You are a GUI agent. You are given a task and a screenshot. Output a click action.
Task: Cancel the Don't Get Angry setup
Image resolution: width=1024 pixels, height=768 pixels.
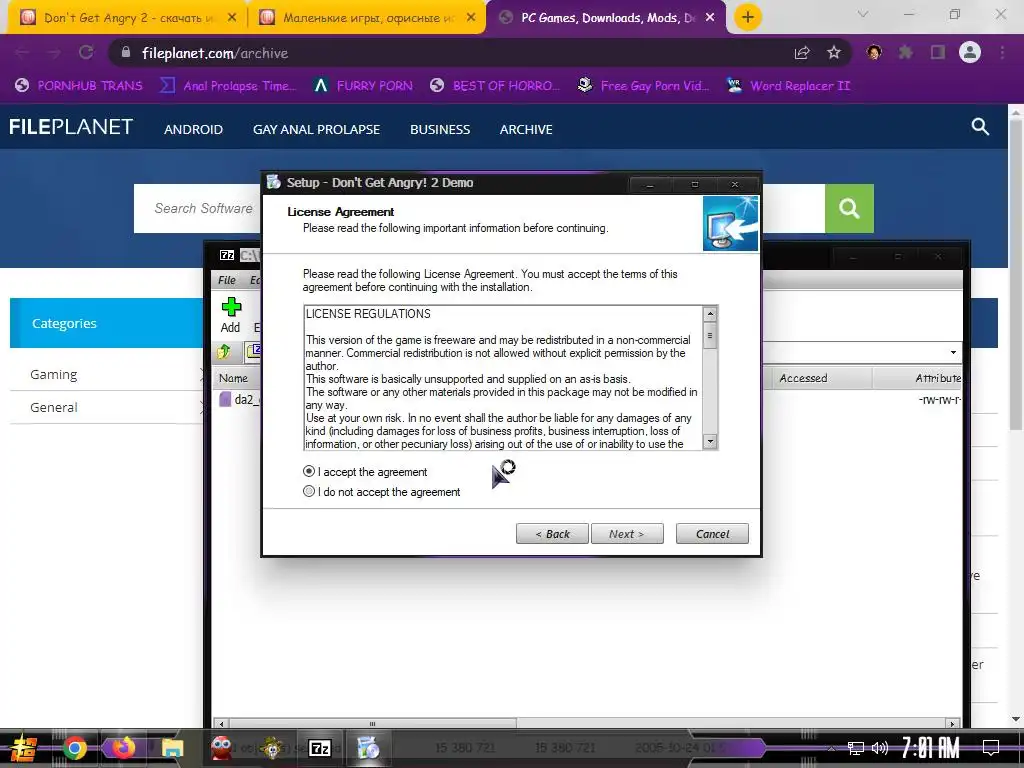pos(712,534)
